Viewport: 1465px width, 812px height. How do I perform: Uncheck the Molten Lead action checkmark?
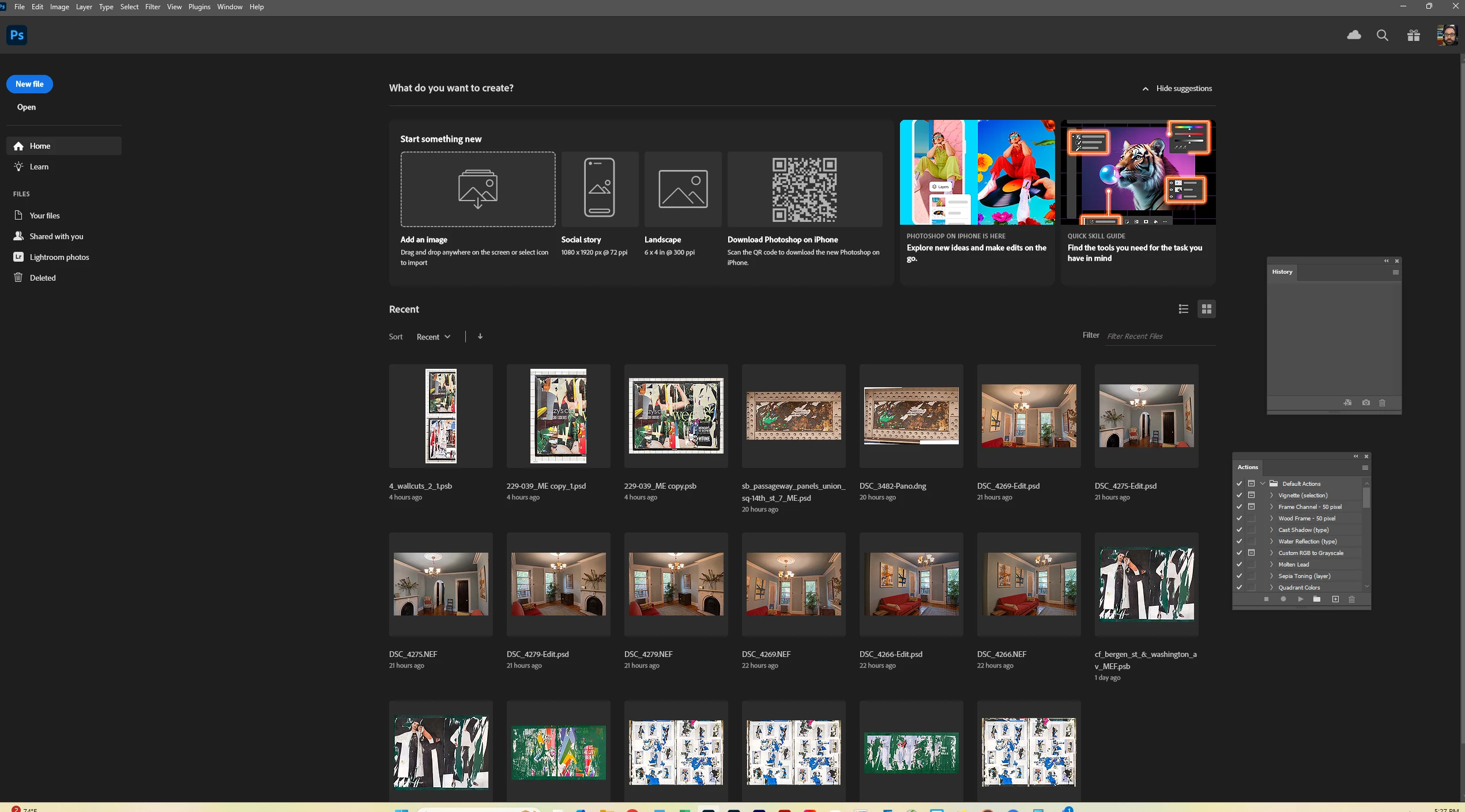pyautogui.click(x=1240, y=564)
